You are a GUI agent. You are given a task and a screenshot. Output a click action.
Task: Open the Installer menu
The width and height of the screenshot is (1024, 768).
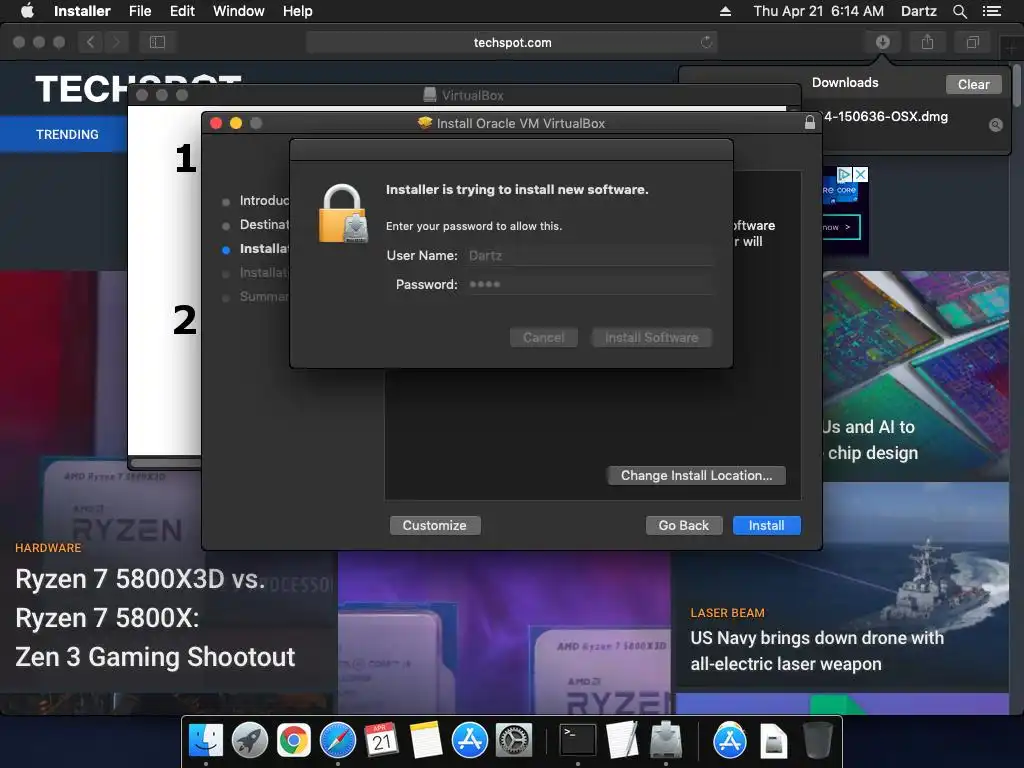click(82, 11)
